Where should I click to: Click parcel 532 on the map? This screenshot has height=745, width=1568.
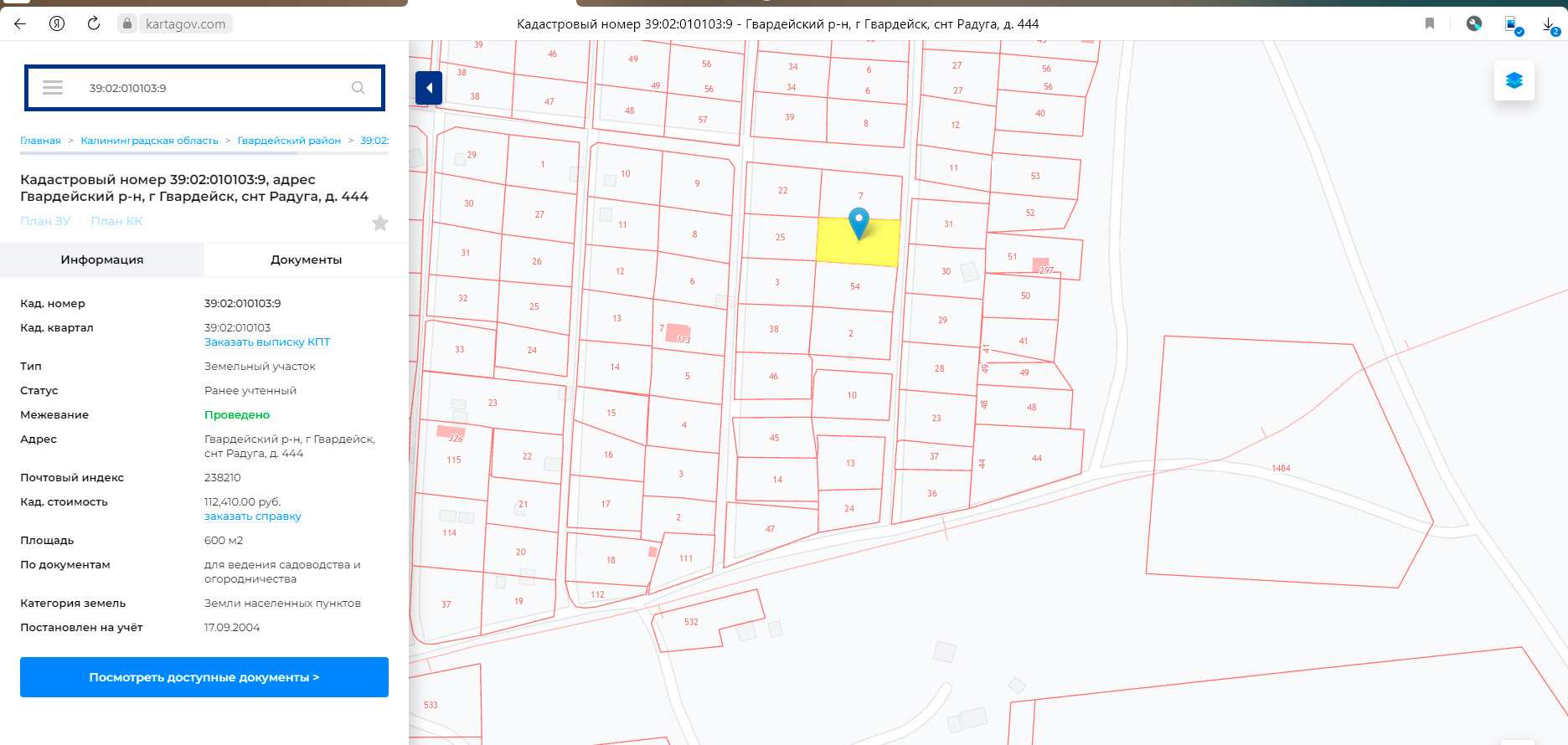691,622
